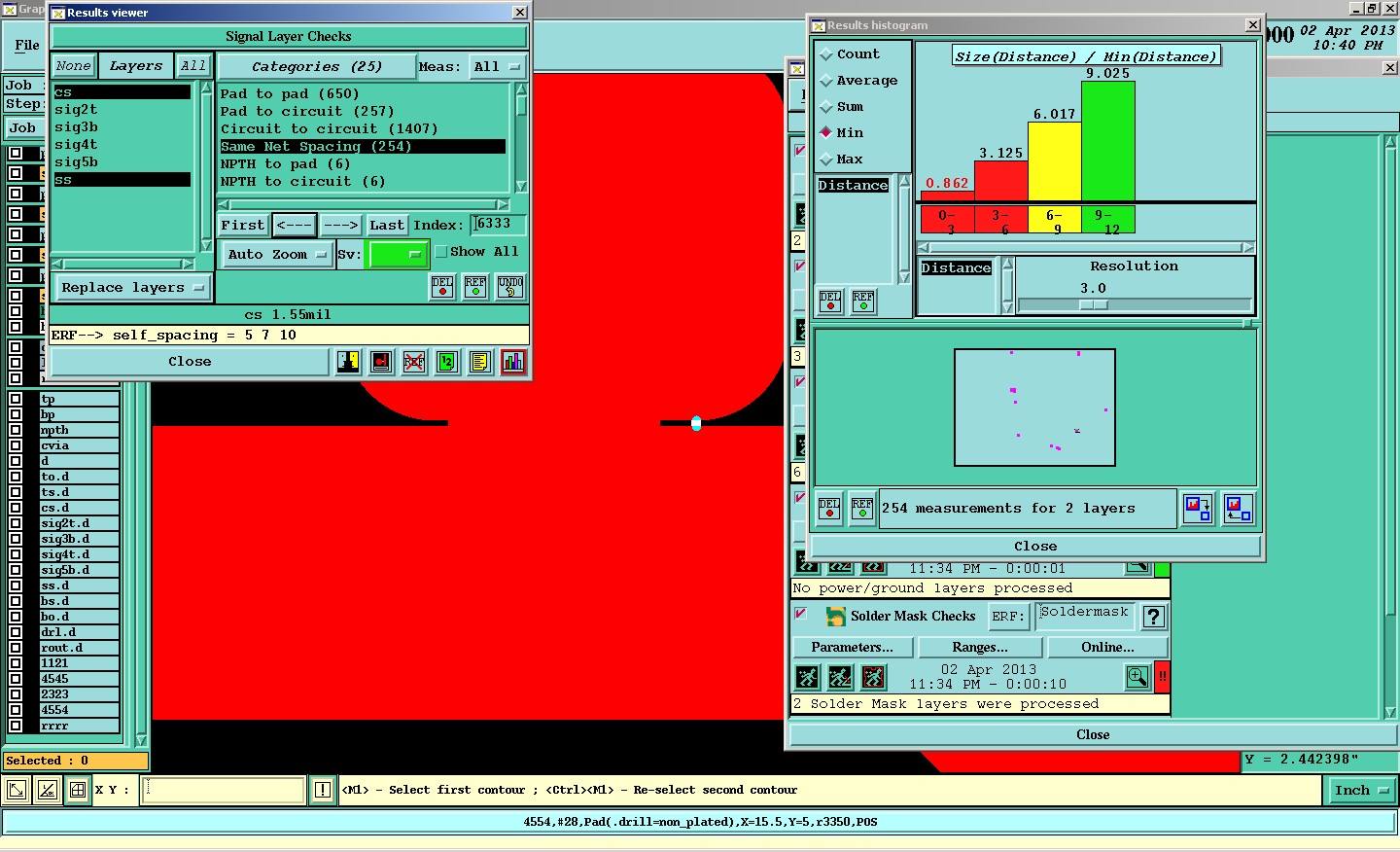Open the Meas: All dropdown

click(497, 67)
